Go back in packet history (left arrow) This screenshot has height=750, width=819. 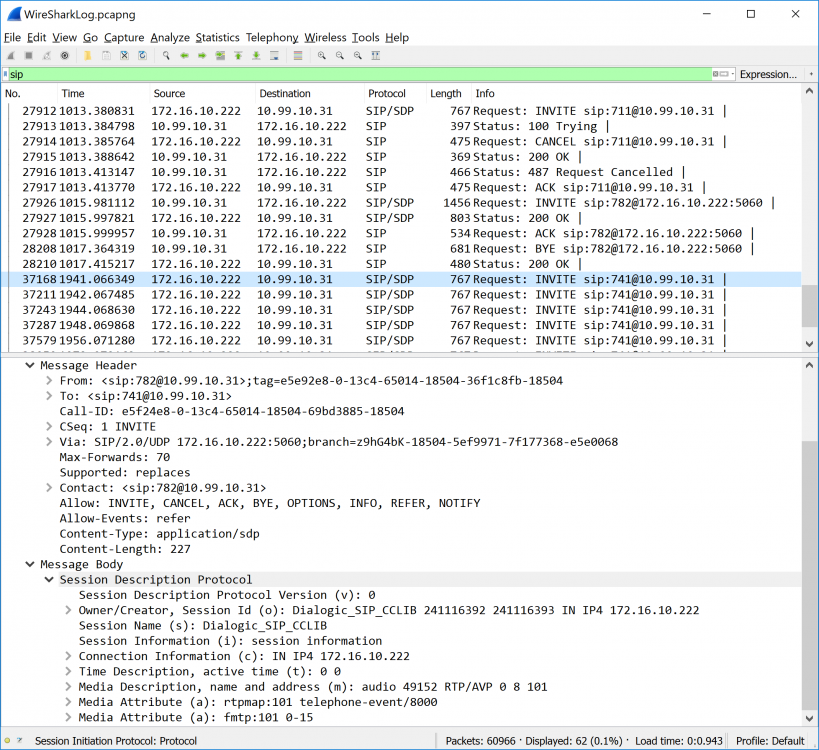click(x=184, y=55)
